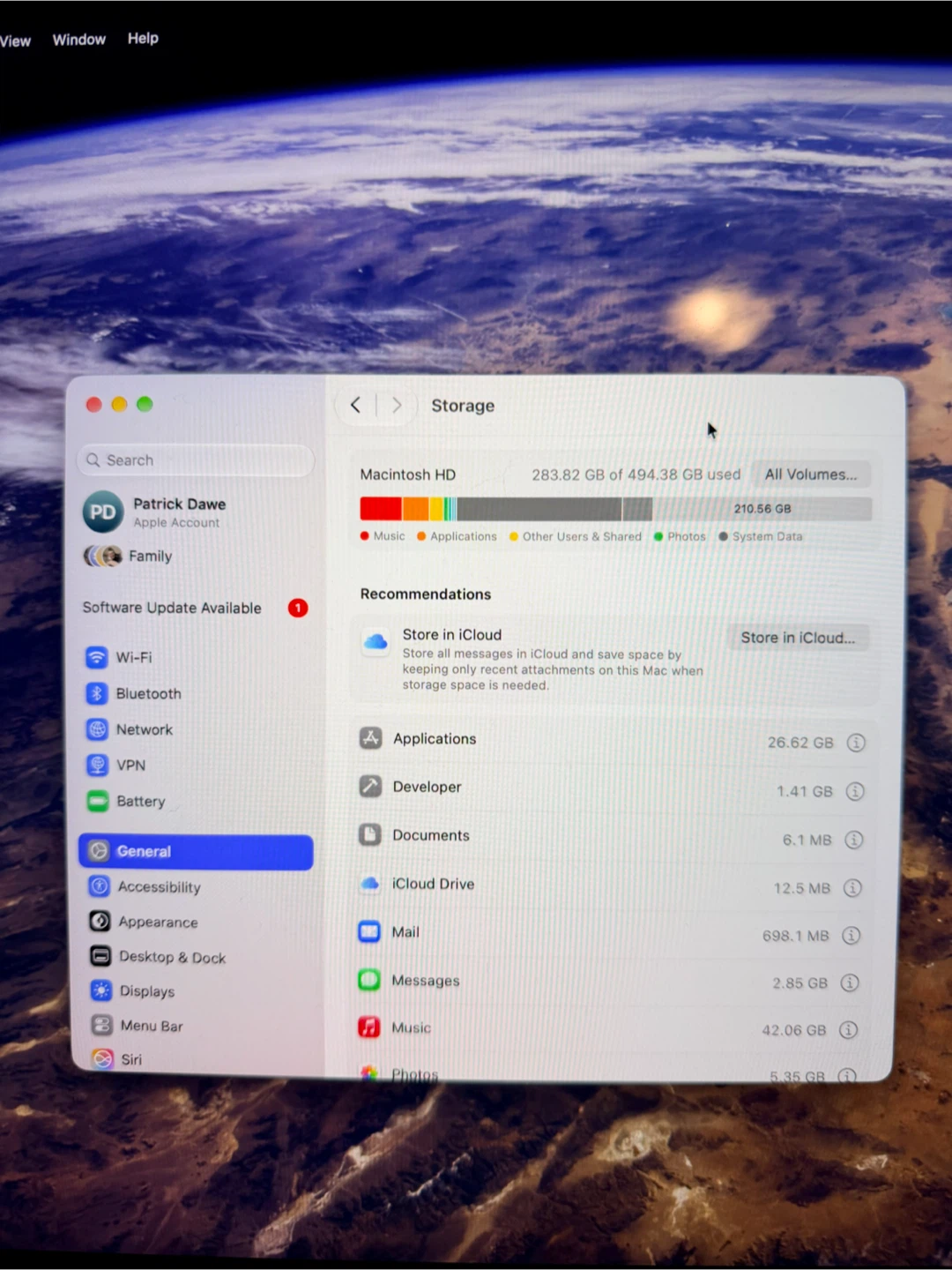This screenshot has width=952, height=1270.
Task: Open the All Volumes... button
Action: coord(811,474)
